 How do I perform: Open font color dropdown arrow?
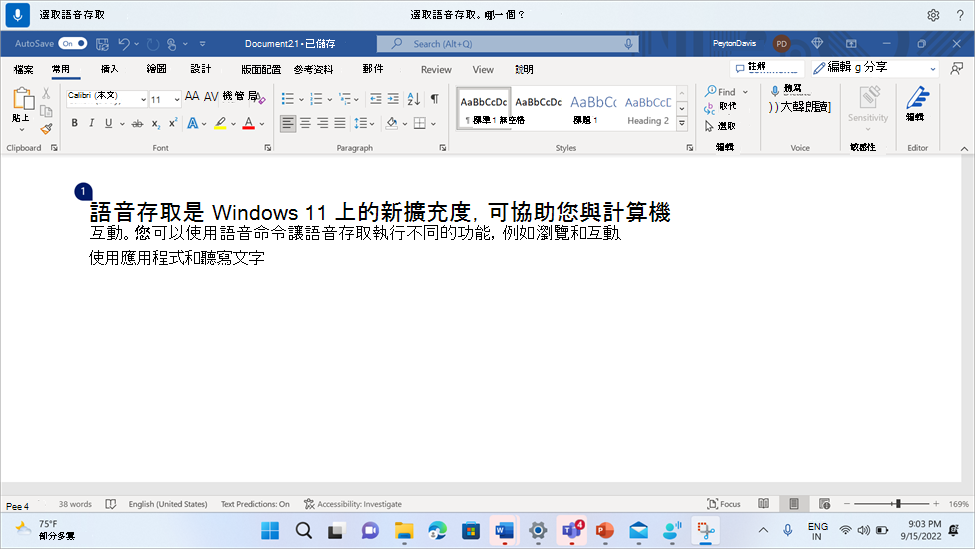262,124
